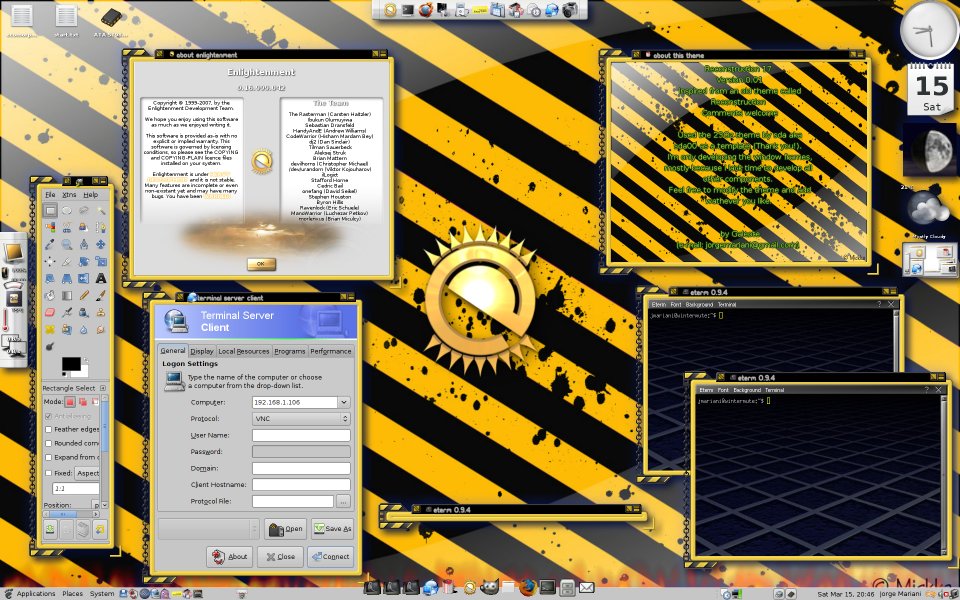
Task: Select the Paths tool in toolbox
Action: click(x=101, y=227)
